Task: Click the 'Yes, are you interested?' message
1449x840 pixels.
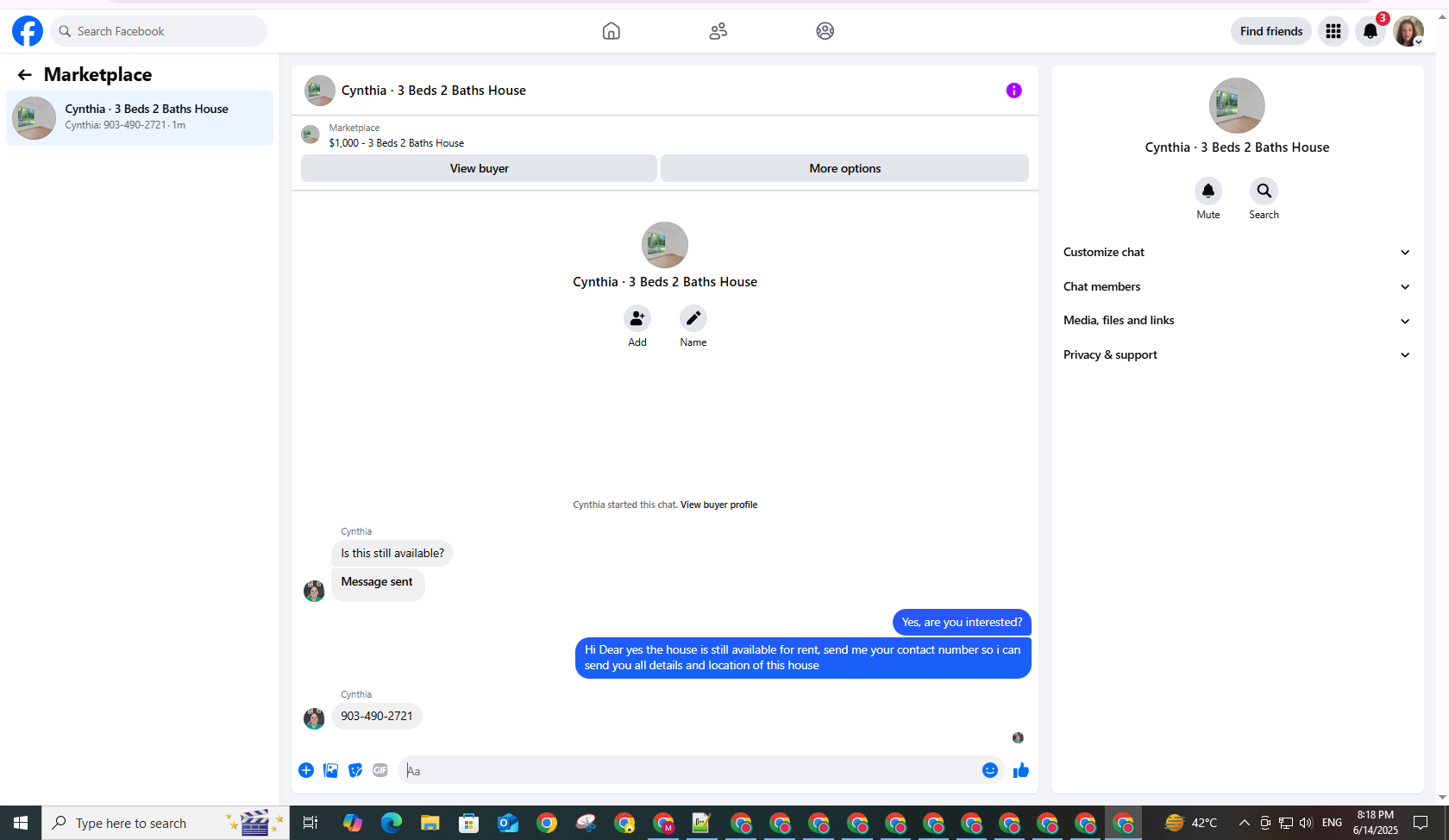Action: 962,622
